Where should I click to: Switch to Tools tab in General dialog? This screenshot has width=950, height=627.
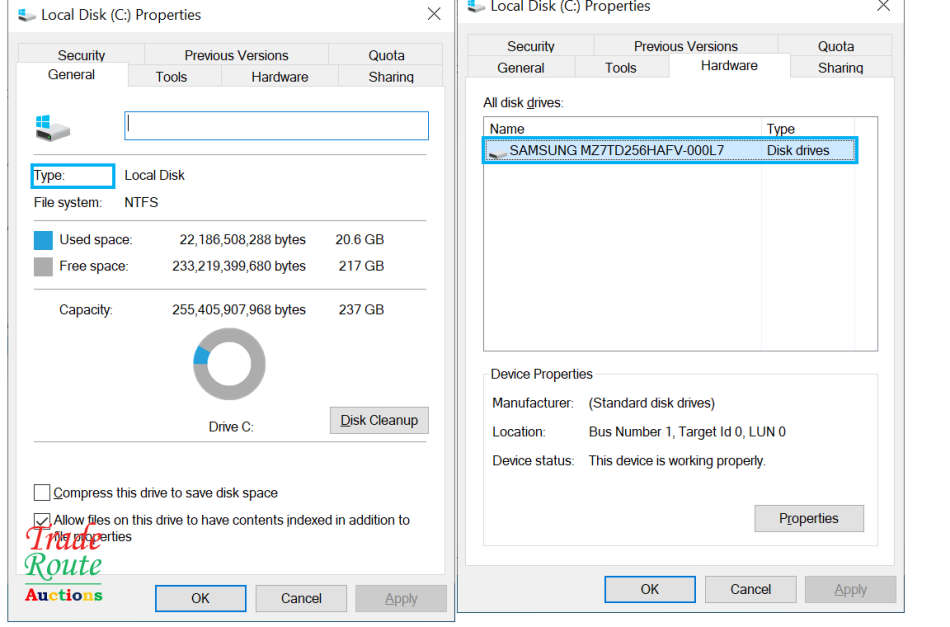[171, 77]
